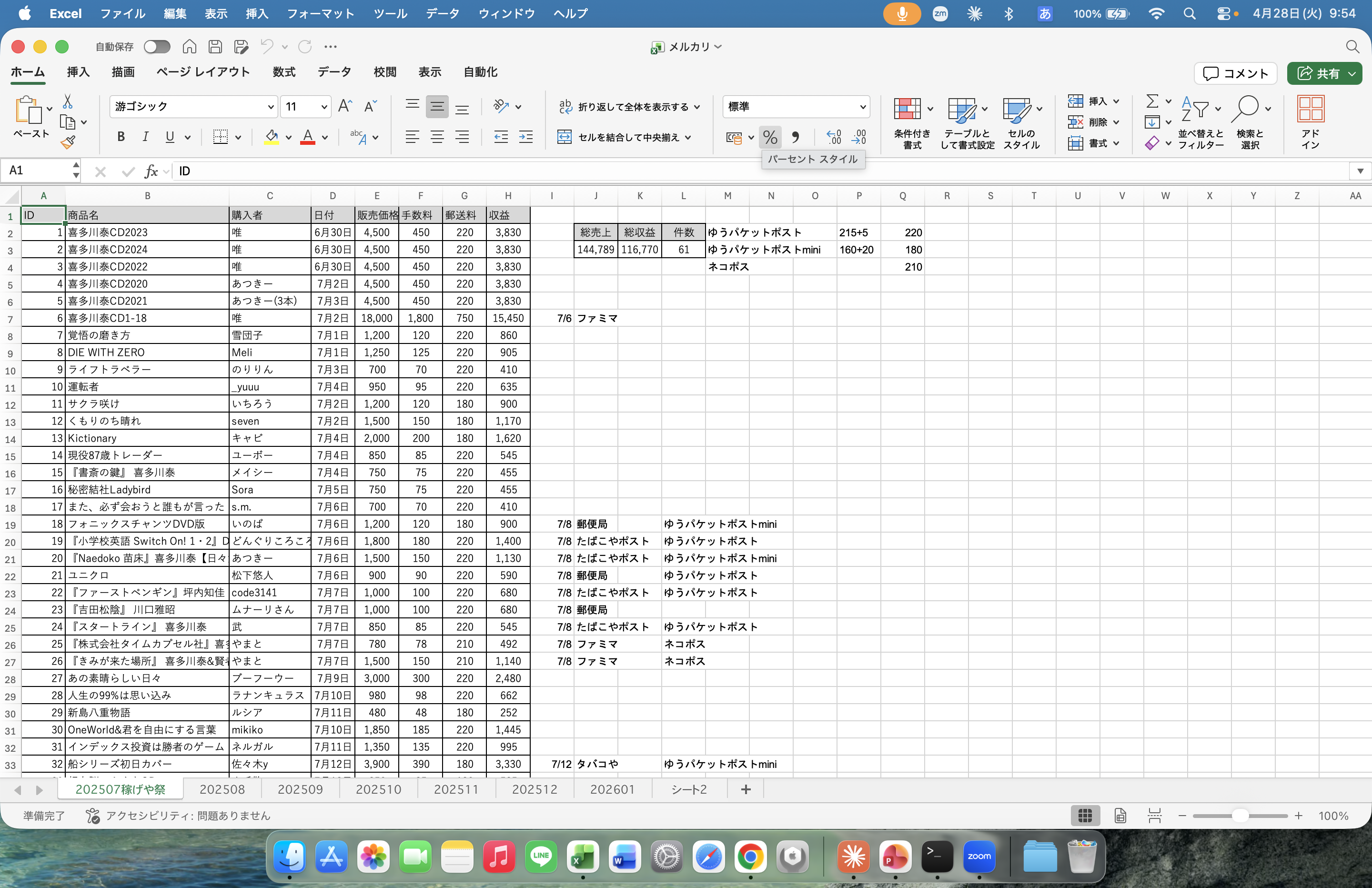Select column B header
Viewport: 1372px width, 888px height.
click(x=148, y=196)
